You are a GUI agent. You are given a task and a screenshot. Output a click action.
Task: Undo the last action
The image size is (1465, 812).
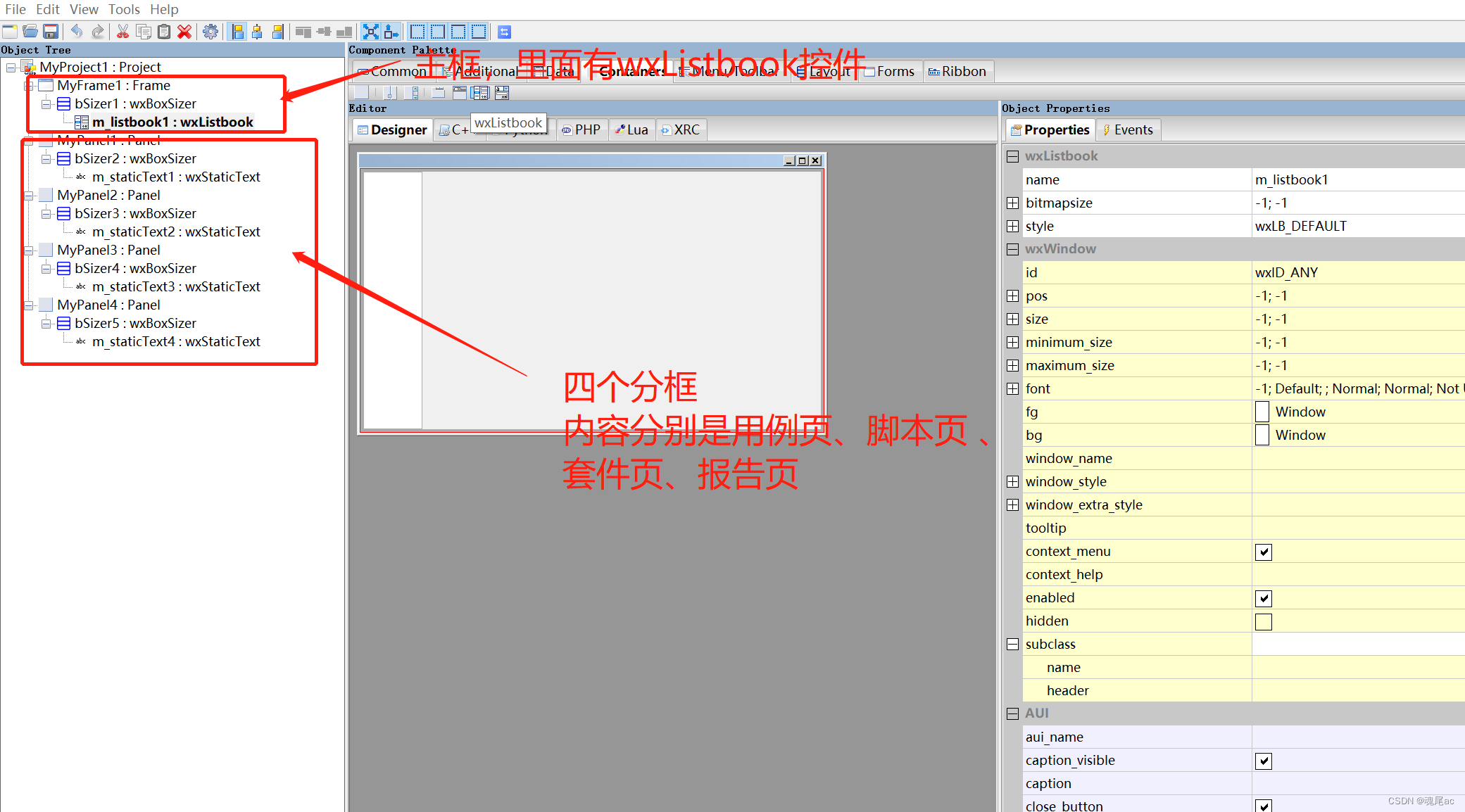(77, 32)
